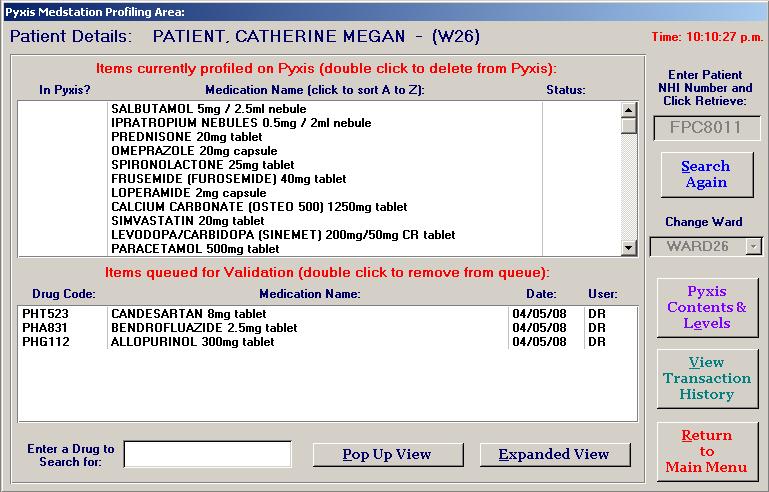Click drug code PHG112

click(46, 342)
